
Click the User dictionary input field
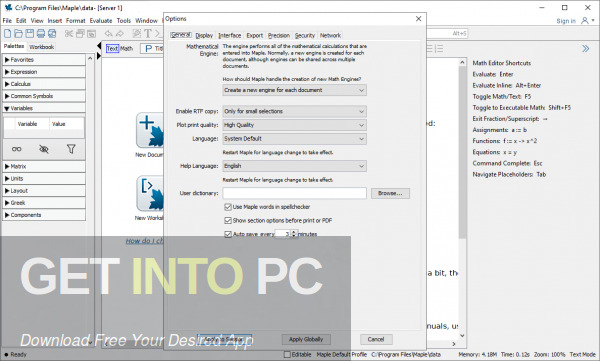pyautogui.click(x=294, y=193)
